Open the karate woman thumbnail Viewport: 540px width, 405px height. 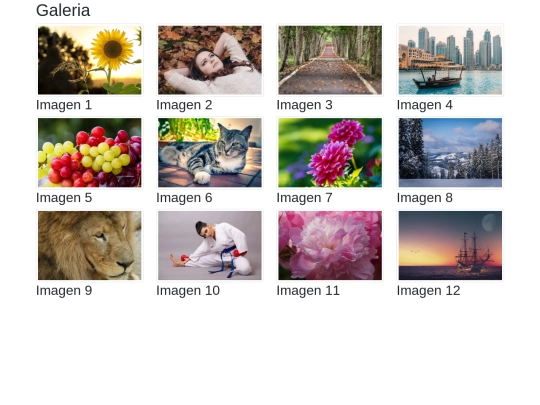pyautogui.click(x=210, y=246)
